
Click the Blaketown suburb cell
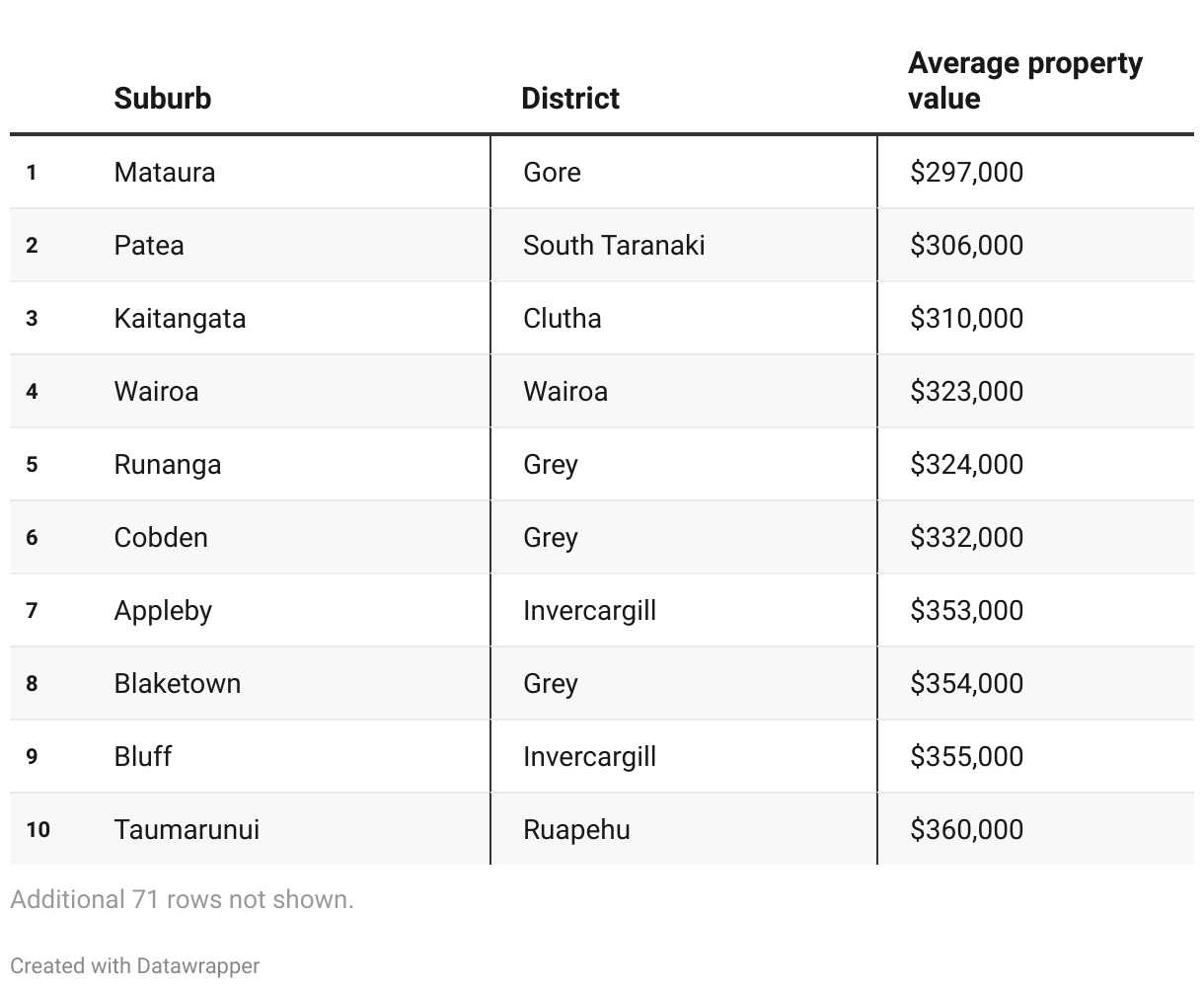[x=178, y=683]
